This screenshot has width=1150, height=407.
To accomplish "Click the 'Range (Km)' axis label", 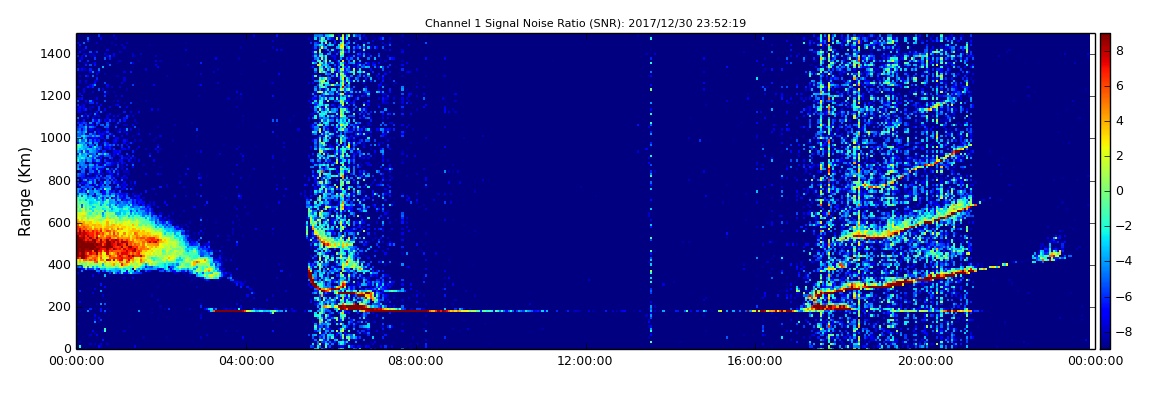I will pos(25,191).
